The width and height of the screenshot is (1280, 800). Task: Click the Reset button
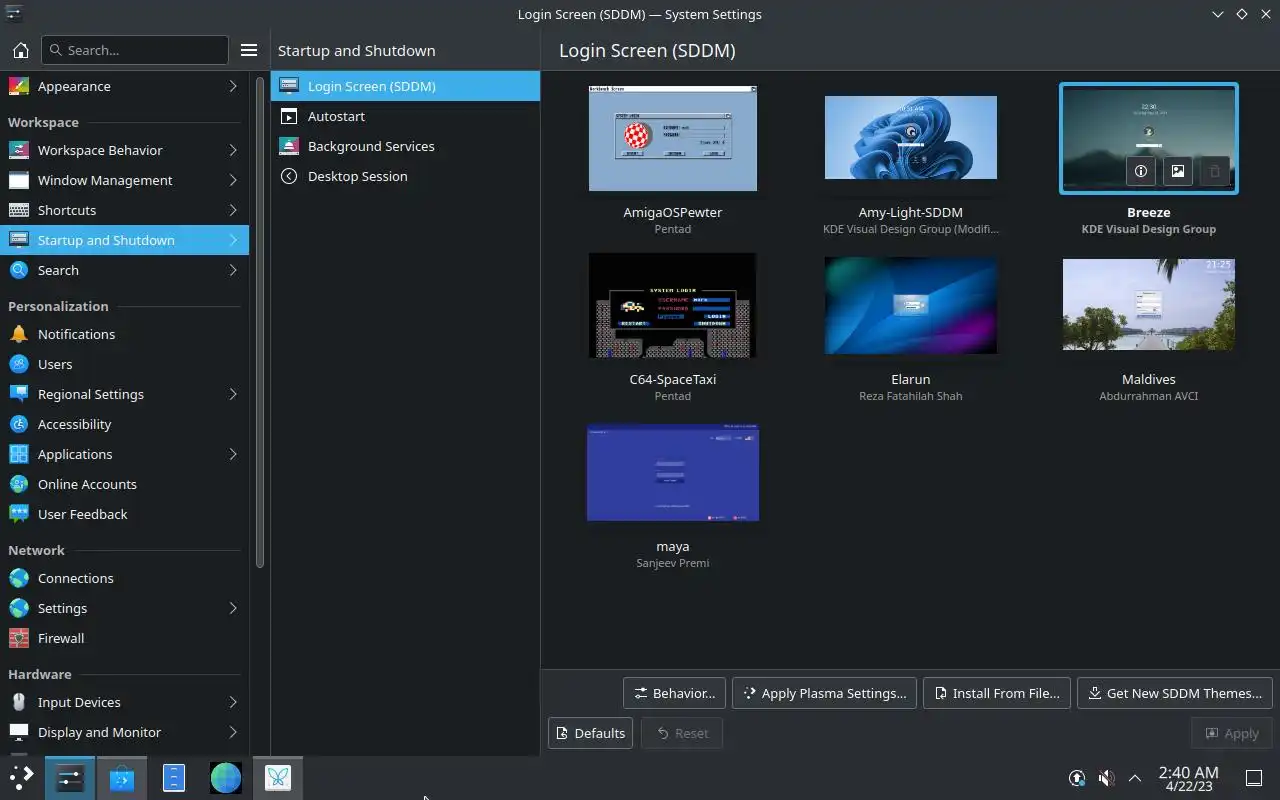tap(682, 733)
